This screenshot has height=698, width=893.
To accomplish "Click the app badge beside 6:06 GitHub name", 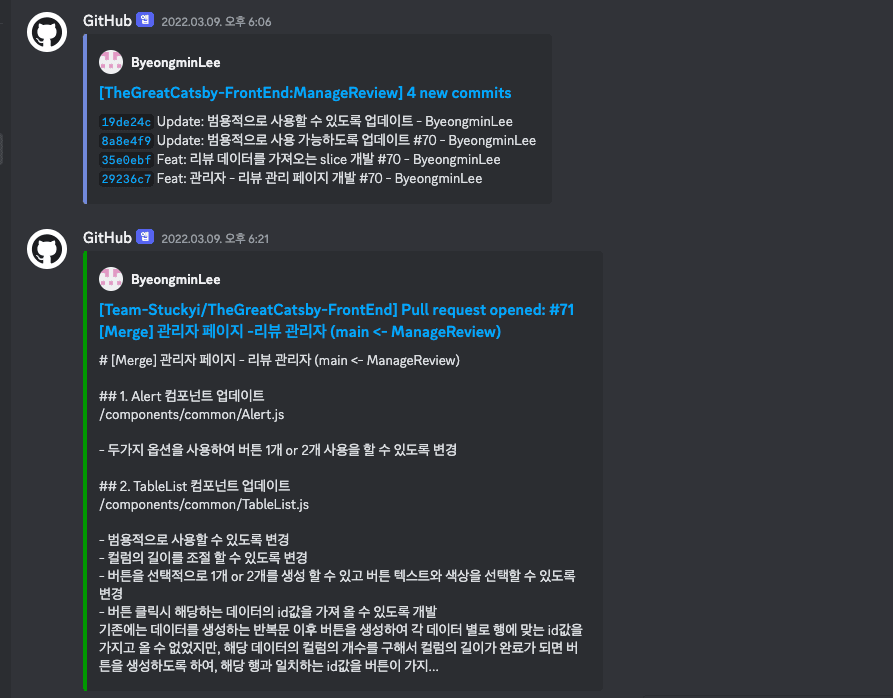I will (x=145, y=20).
